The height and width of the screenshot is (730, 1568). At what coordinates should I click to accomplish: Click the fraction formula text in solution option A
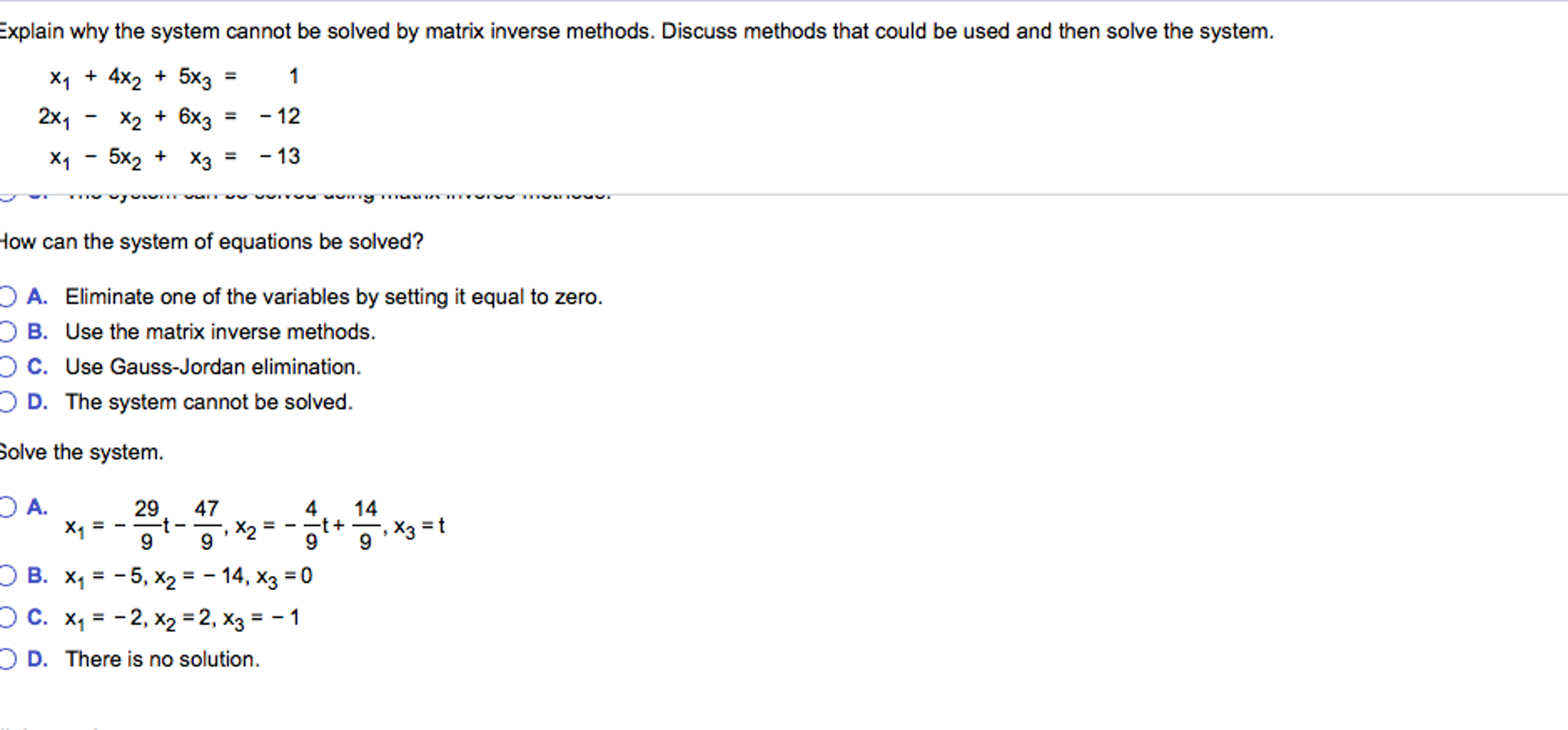coord(255,525)
